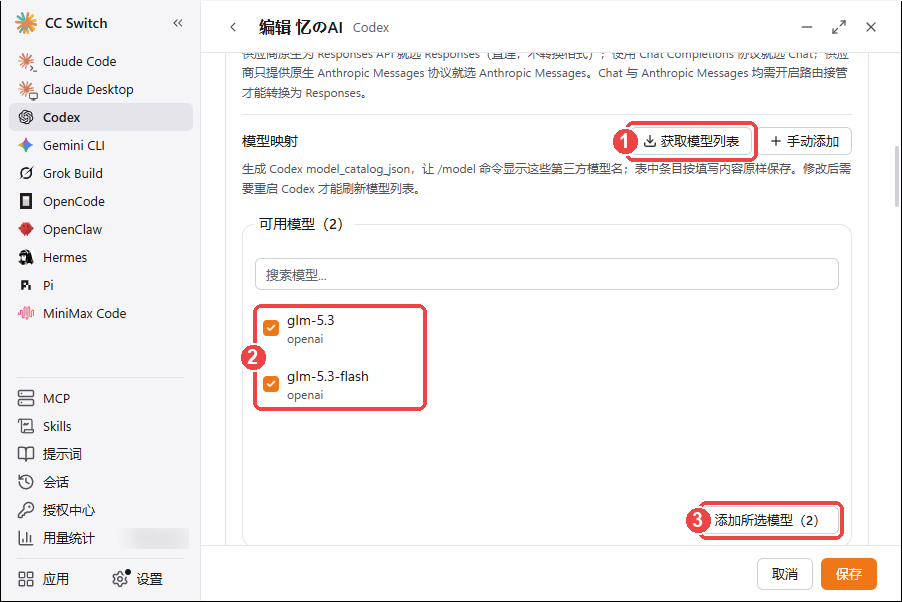The width and height of the screenshot is (902, 602).
Task: Click the Grok Build icon
Action: [26, 173]
